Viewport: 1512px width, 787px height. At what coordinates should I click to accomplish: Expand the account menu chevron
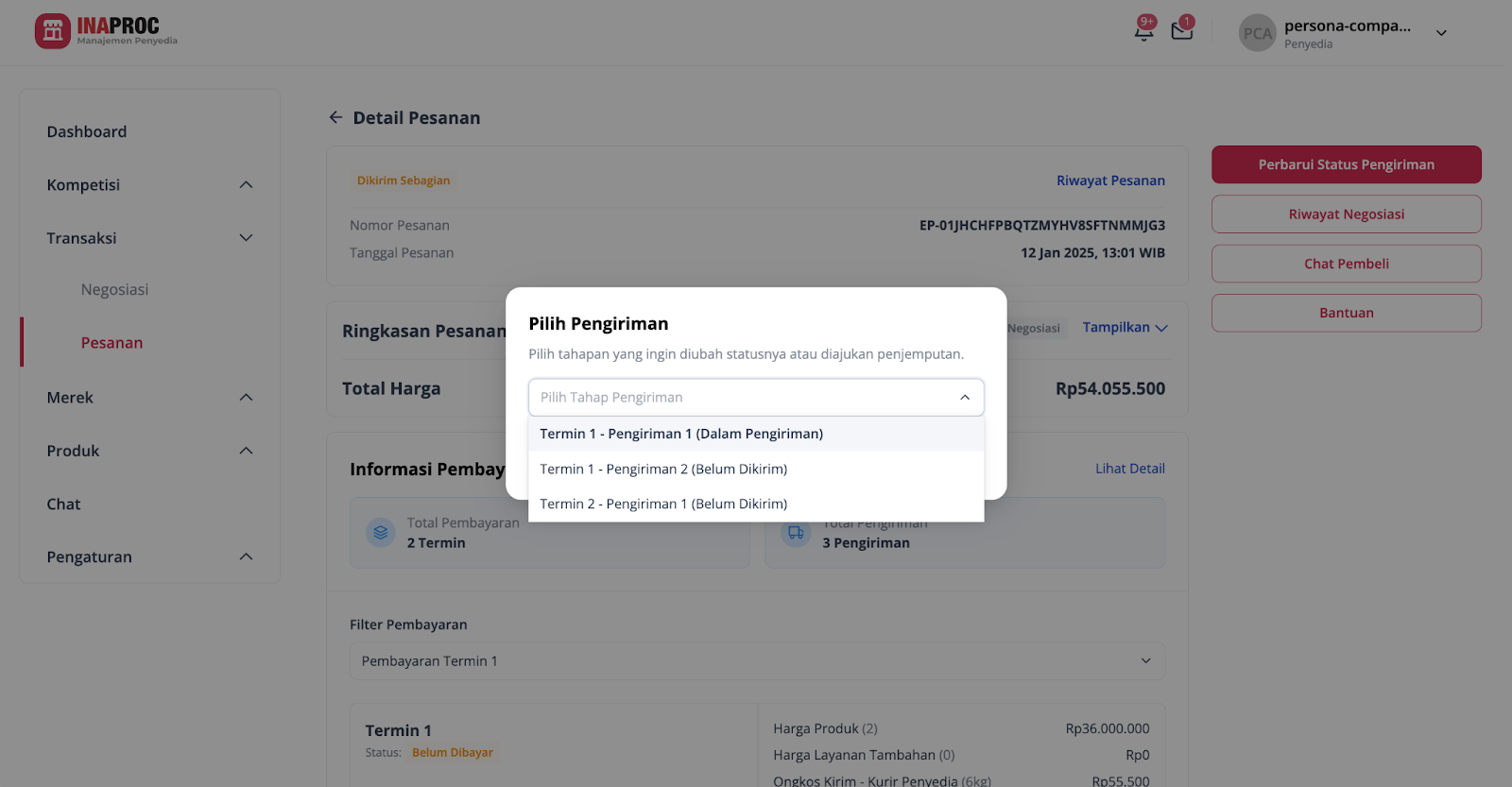[x=1441, y=33]
